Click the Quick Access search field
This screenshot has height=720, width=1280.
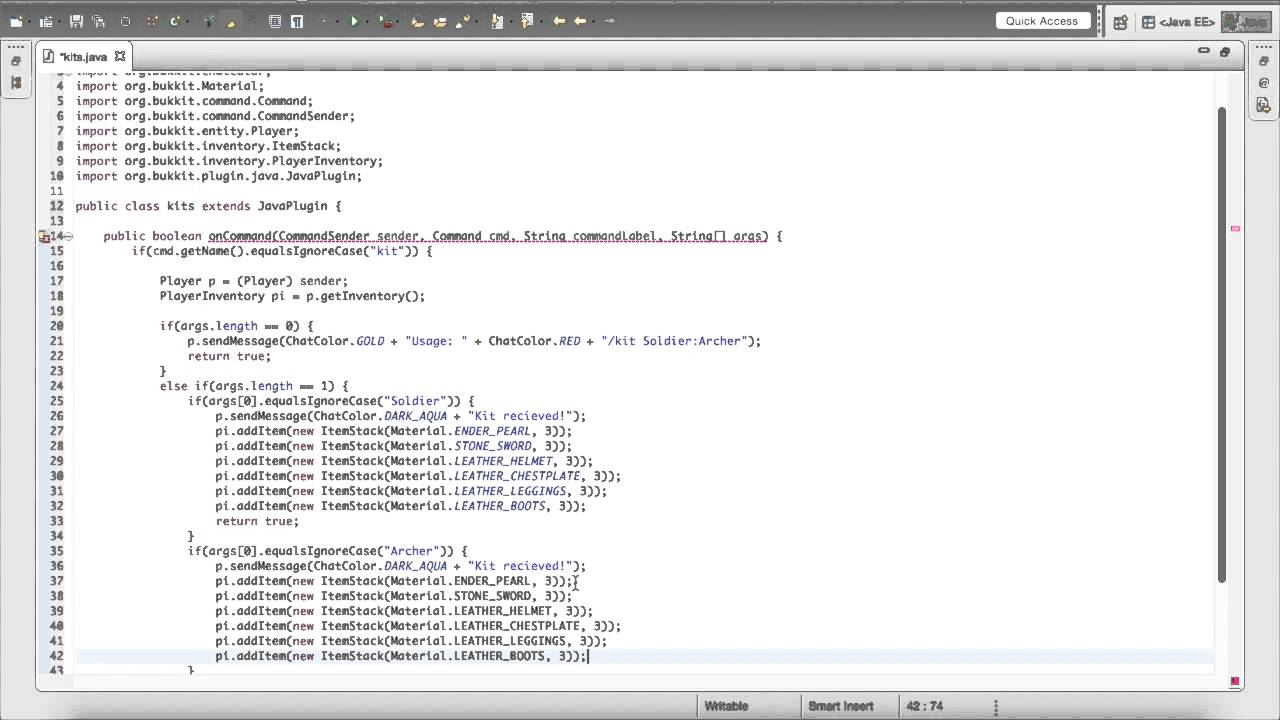(1042, 21)
